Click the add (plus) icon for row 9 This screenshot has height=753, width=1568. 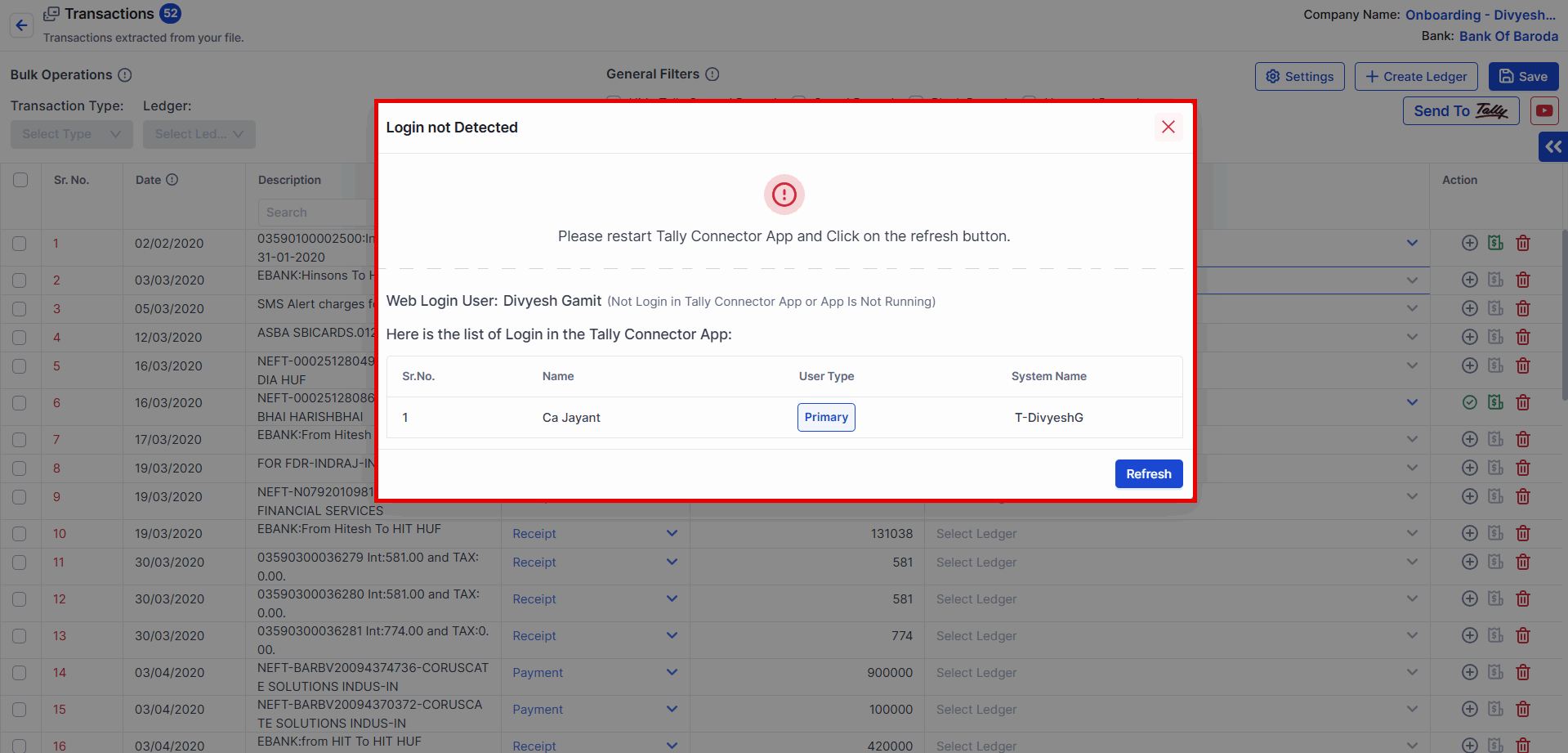1469,496
